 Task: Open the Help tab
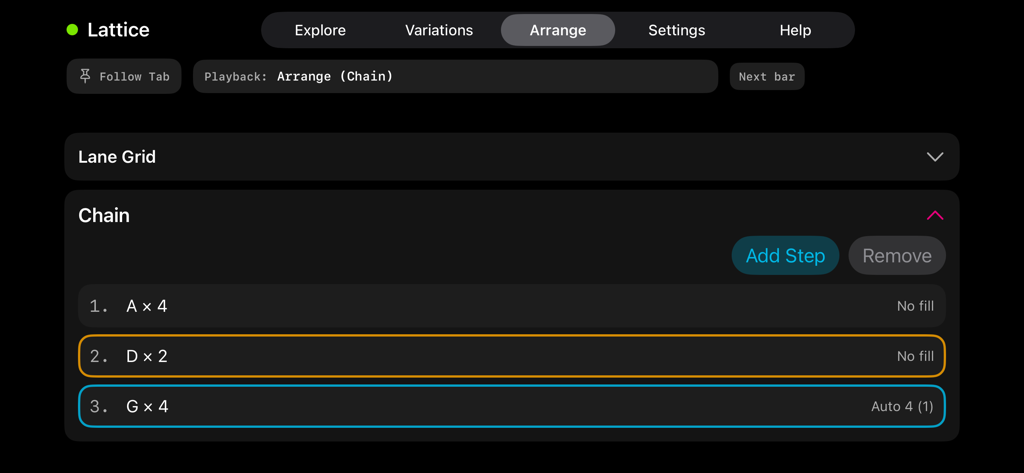pyautogui.click(x=795, y=30)
